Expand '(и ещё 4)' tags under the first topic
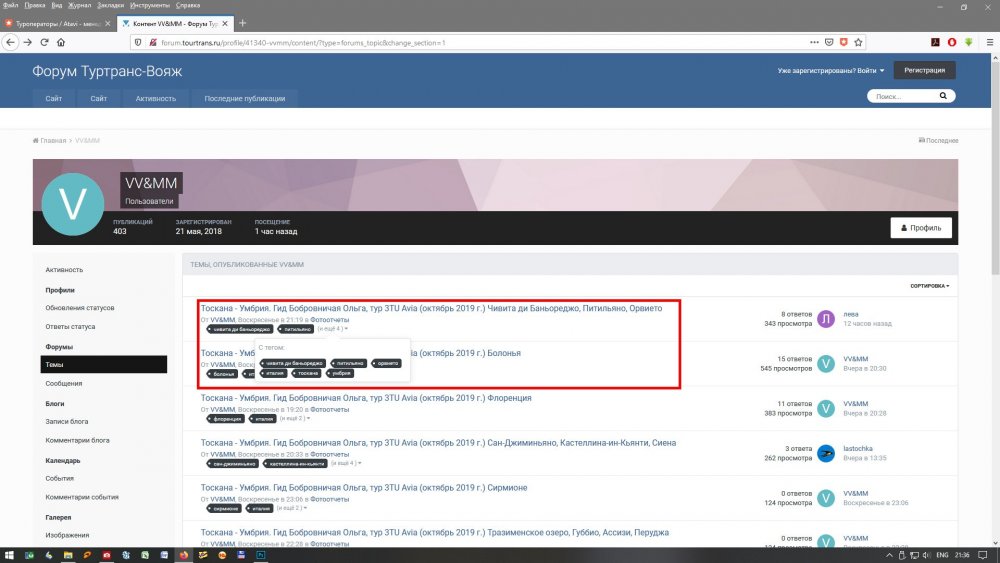 point(333,329)
